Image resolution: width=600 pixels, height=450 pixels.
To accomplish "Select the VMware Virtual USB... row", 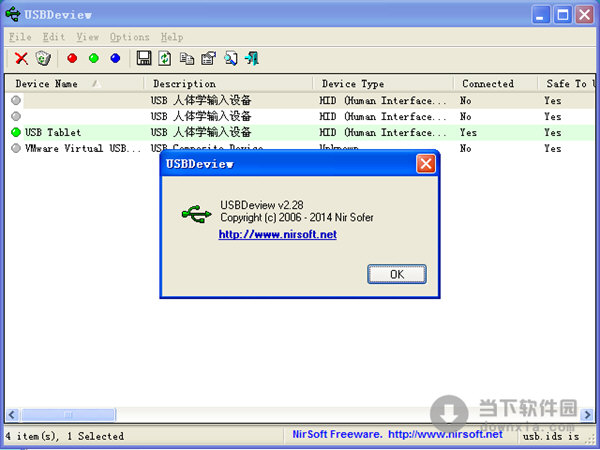I will click(x=300, y=148).
